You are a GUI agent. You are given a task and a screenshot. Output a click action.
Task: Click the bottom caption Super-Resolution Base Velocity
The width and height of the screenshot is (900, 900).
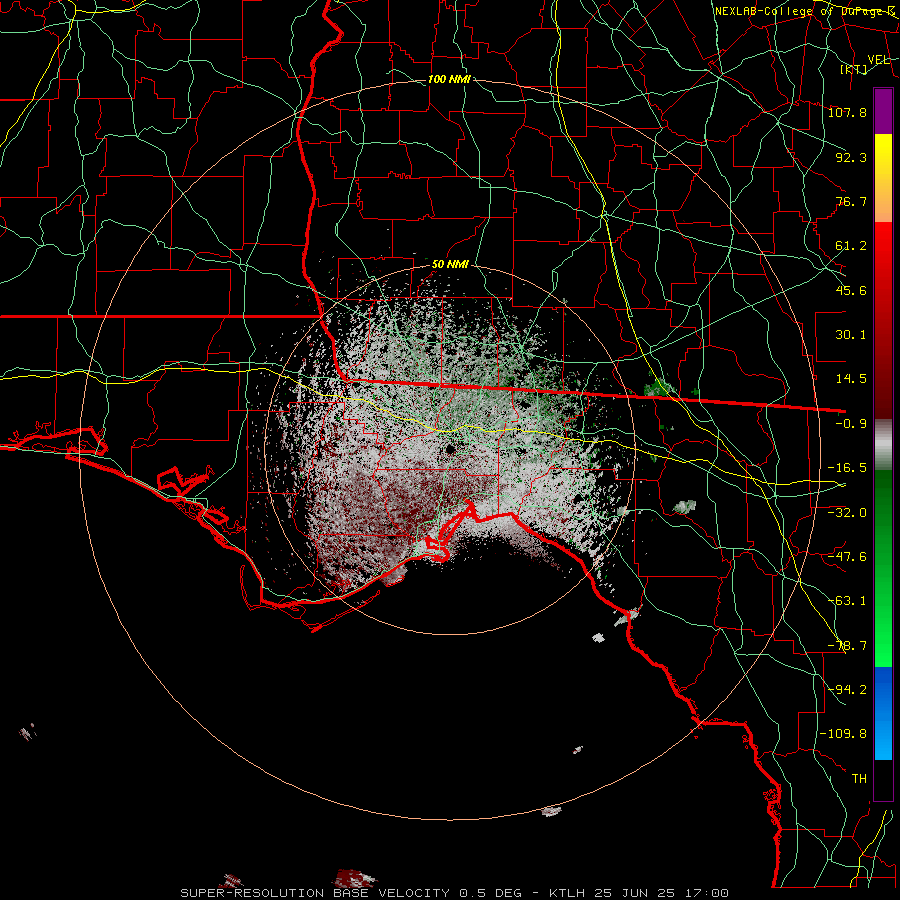(x=454, y=893)
